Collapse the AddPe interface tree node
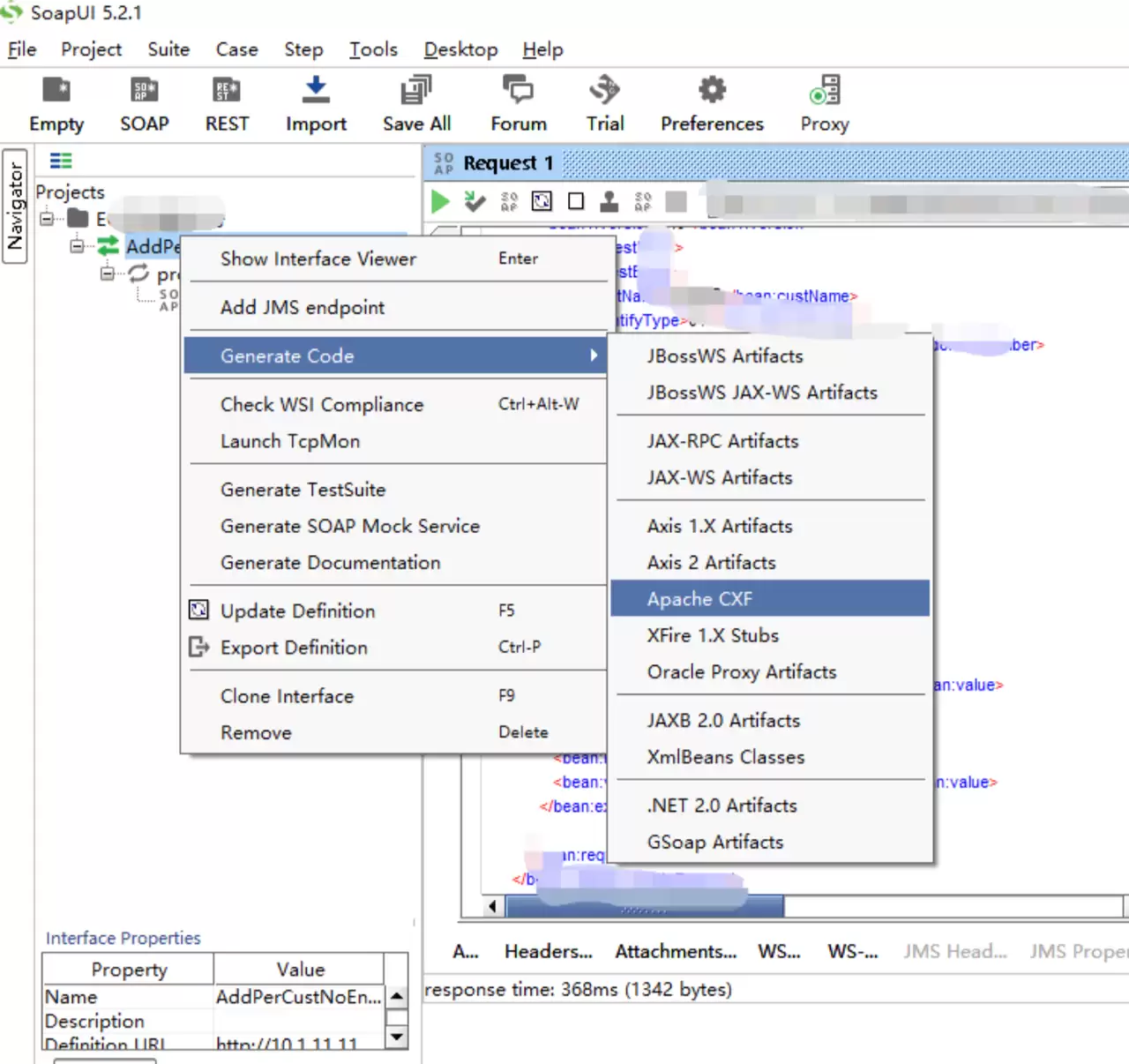Screen dimensions: 1129x1064 pos(78,246)
